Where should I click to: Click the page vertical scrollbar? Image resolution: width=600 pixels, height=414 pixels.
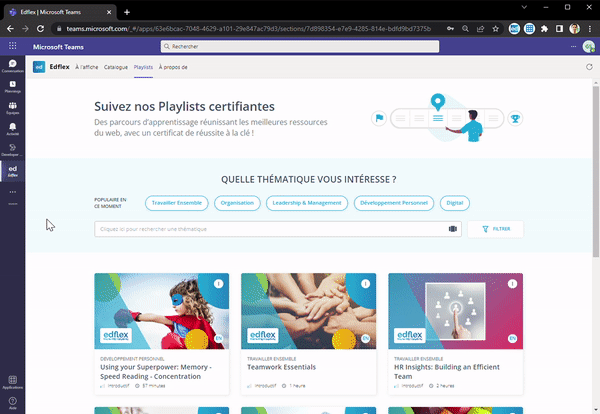pyautogui.click(x=596, y=171)
